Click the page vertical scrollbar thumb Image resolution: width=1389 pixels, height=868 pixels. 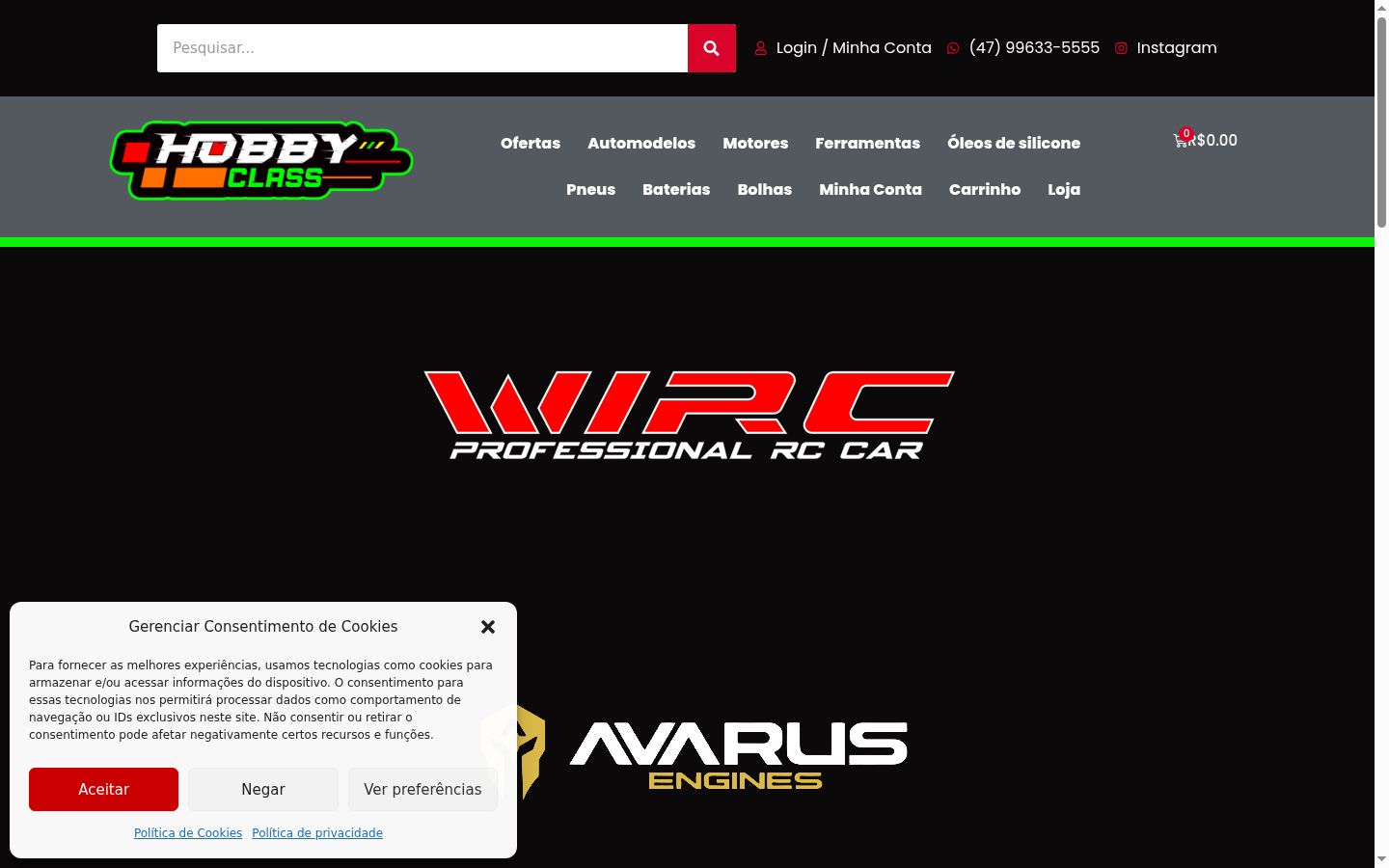[1381, 122]
